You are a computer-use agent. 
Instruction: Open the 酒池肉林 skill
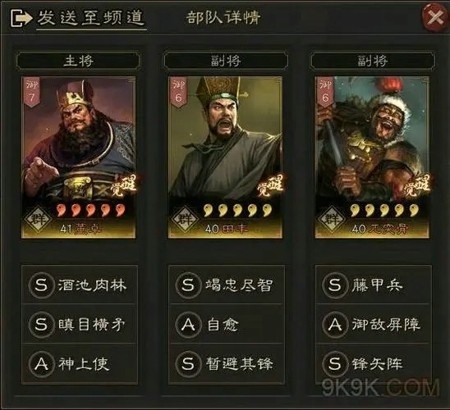(79, 285)
